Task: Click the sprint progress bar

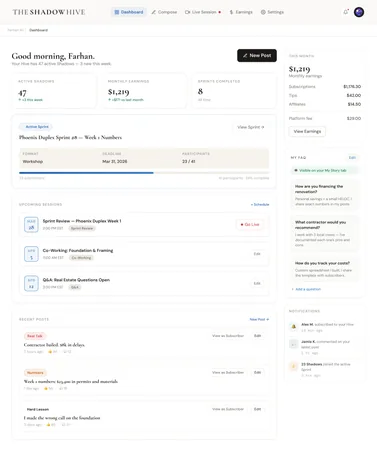Action: pos(144,173)
